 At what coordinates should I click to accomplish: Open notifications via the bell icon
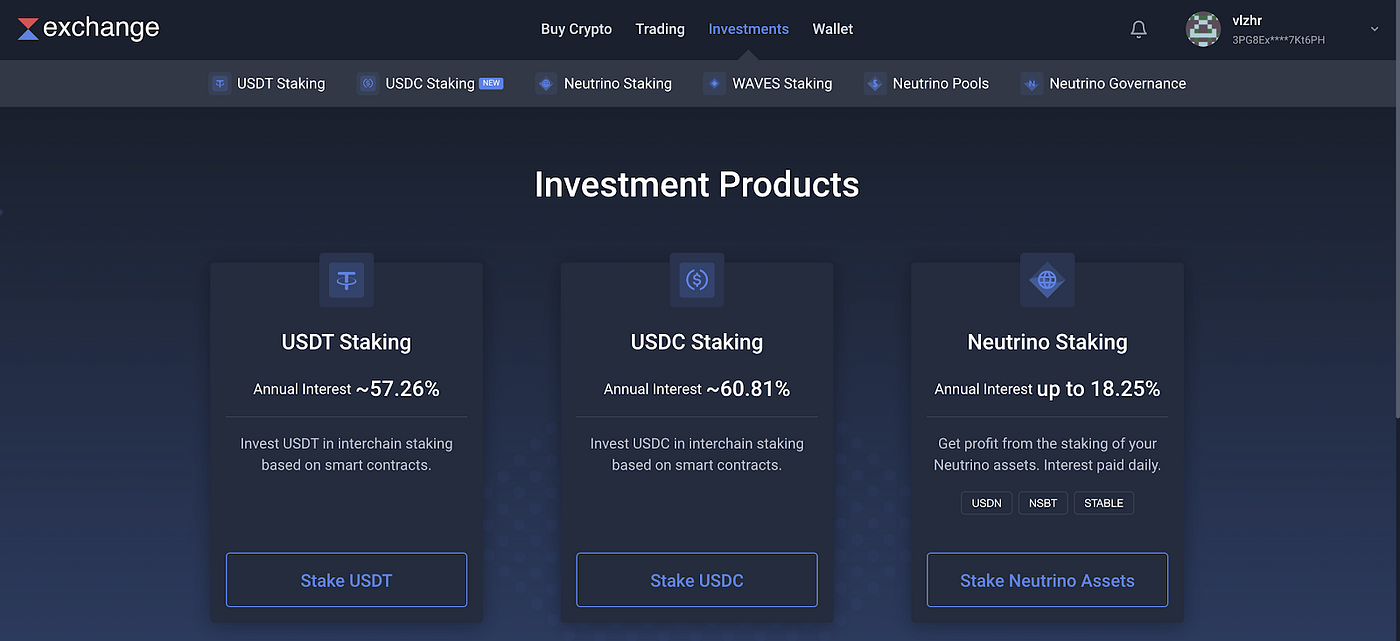pos(1138,28)
